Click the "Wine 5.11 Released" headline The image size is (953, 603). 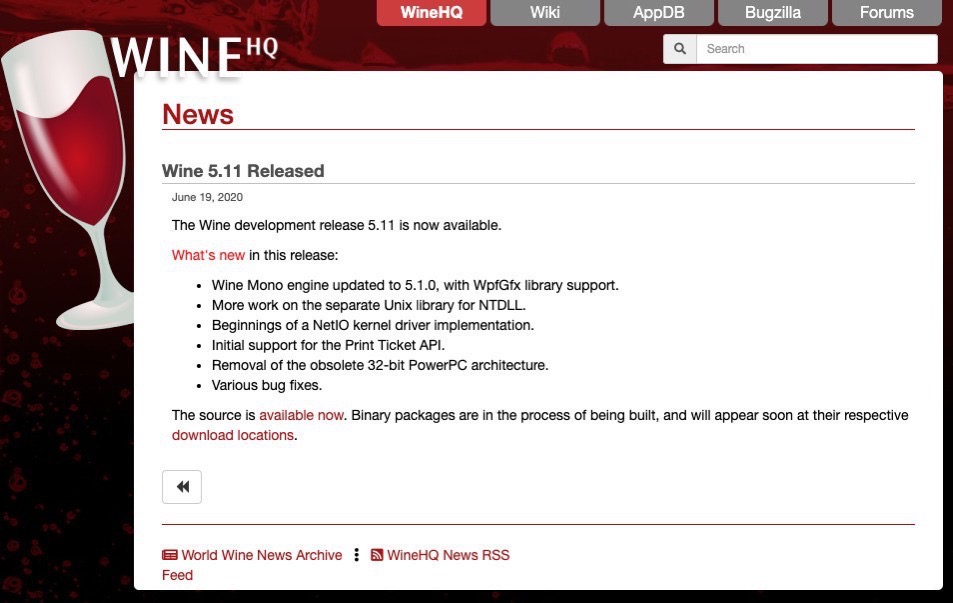(x=243, y=171)
